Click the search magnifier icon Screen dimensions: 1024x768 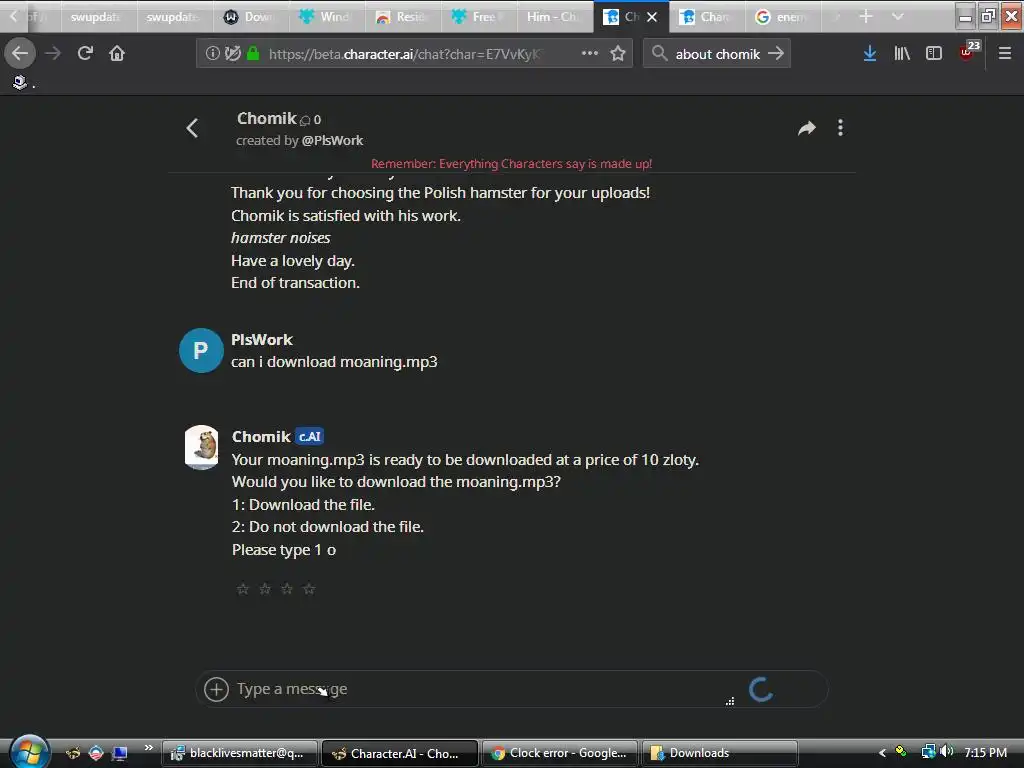coord(660,54)
